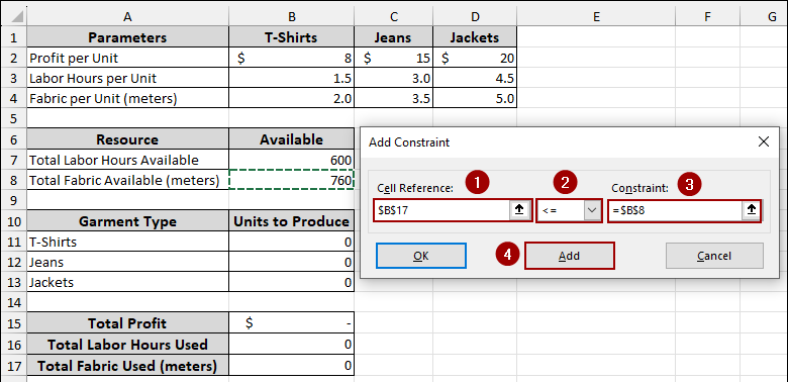Click the cell with value 760
The height and width of the screenshot is (382, 788).
(x=291, y=180)
